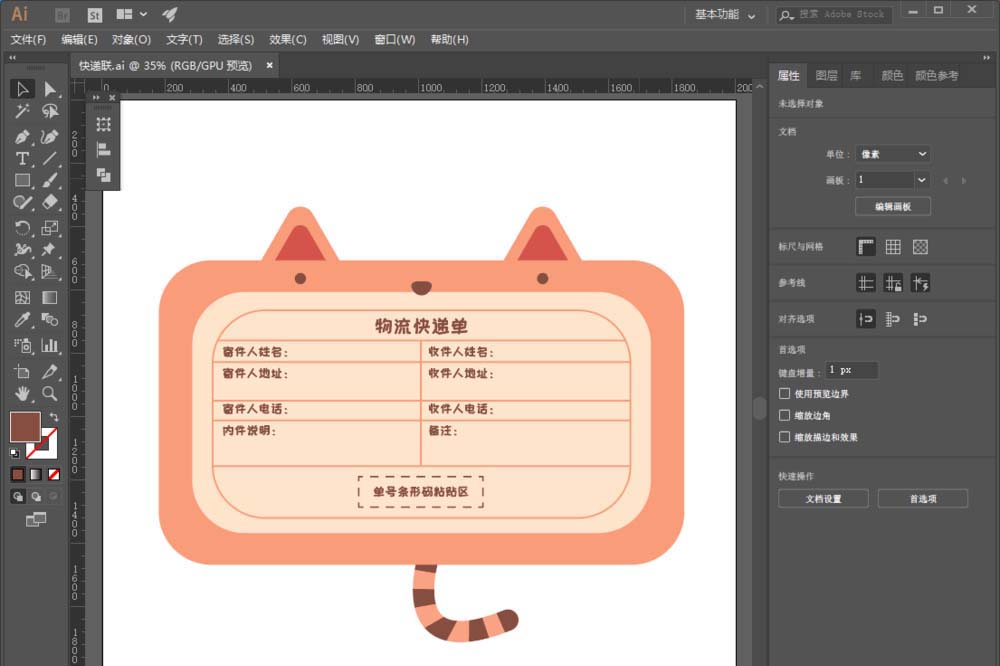1000x666 pixels.
Task: Click the 首选项 button
Action: (x=923, y=499)
